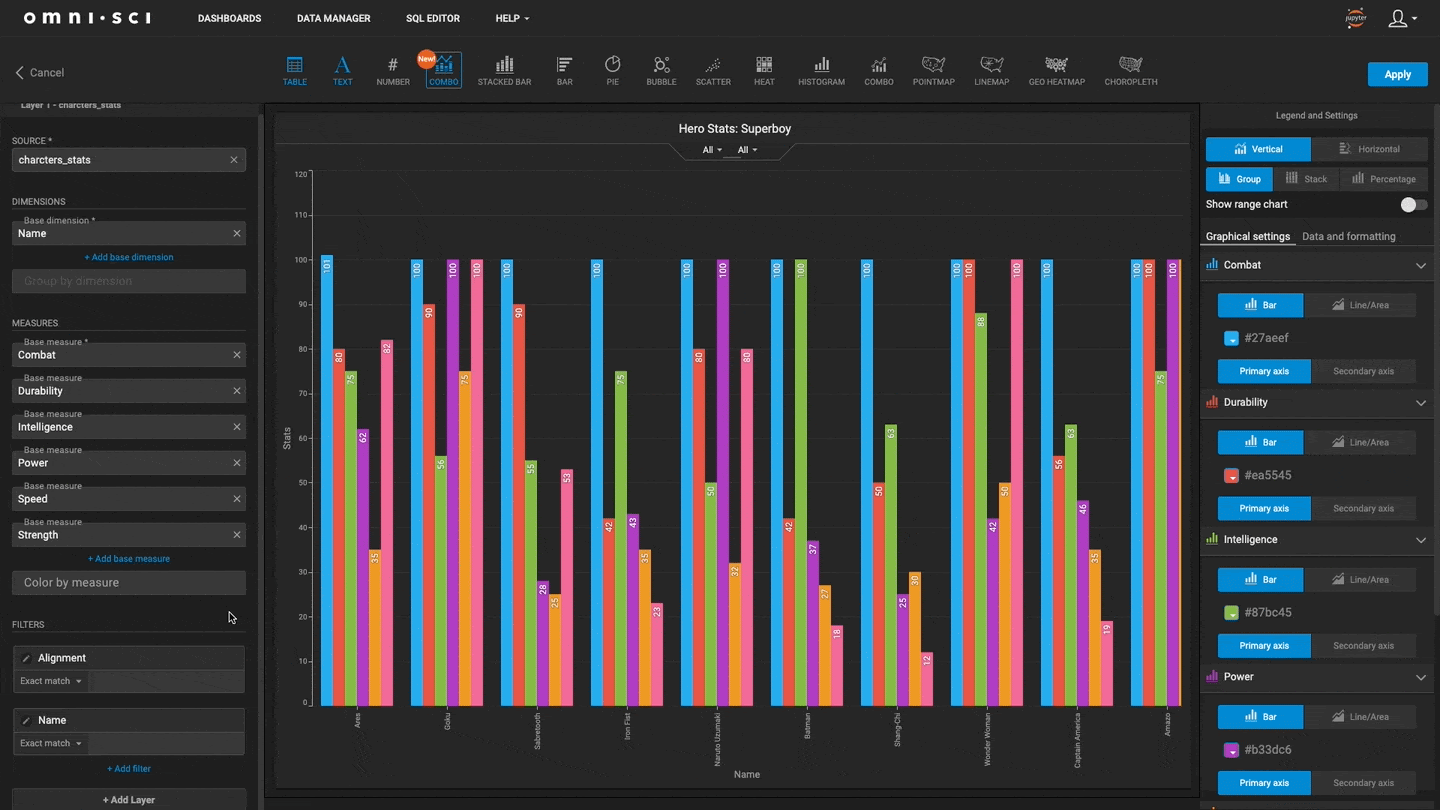This screenshot has width=1440, height=810.
Task: Remove the Intelligence measure
Action: pos(237,427)
